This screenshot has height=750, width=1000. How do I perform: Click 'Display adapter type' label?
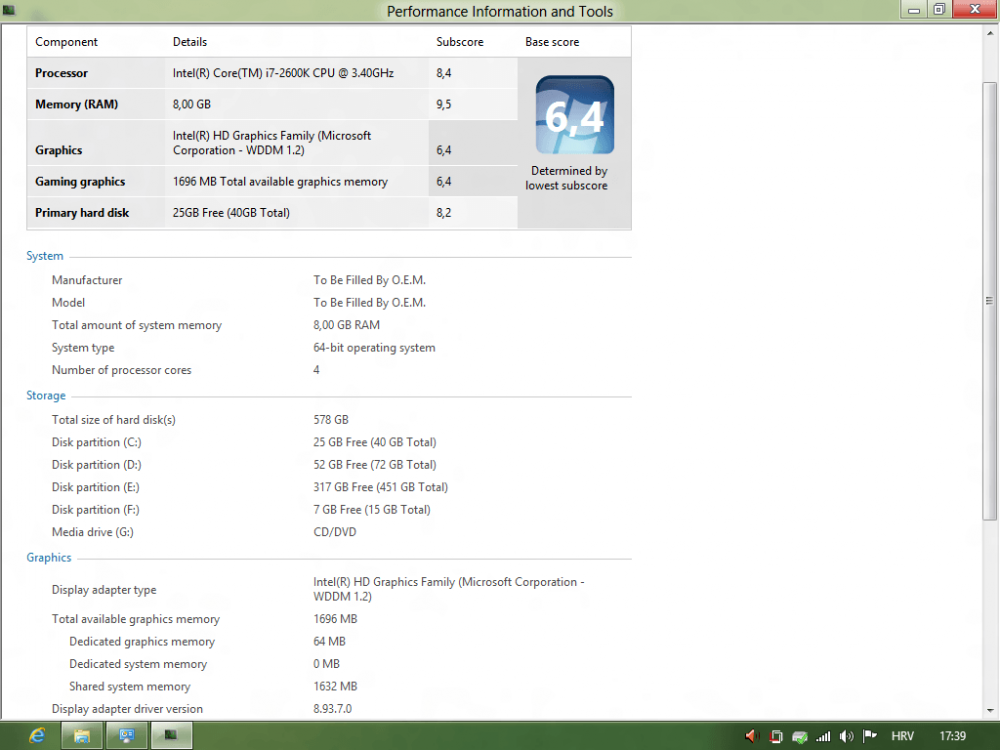(x=104, y=590)
